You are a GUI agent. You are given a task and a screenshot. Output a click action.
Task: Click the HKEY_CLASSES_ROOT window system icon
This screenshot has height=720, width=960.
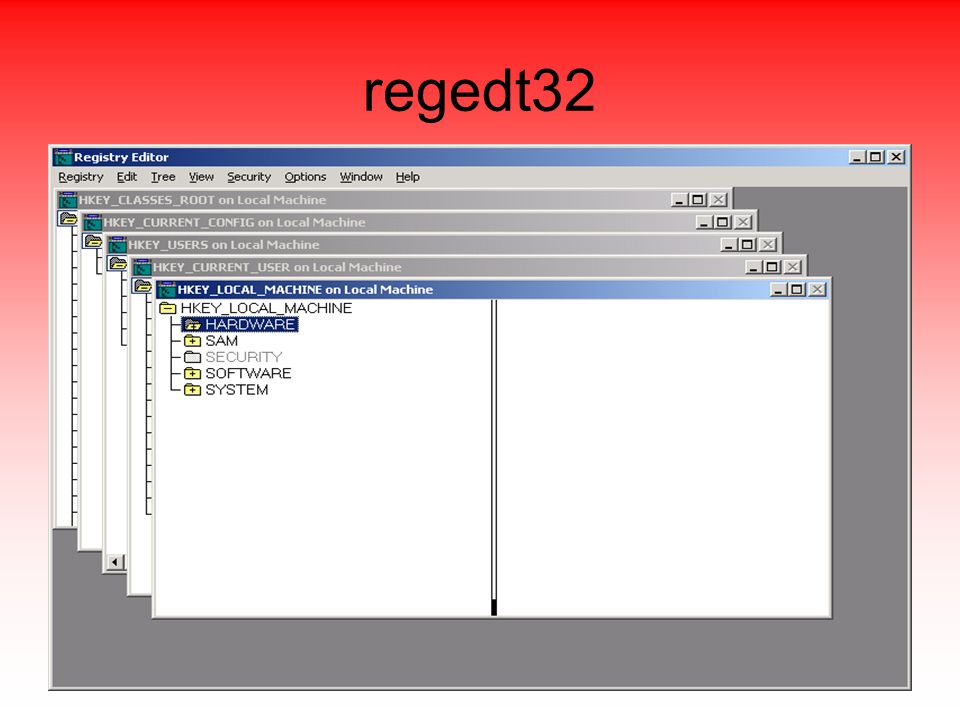(67, 200)
